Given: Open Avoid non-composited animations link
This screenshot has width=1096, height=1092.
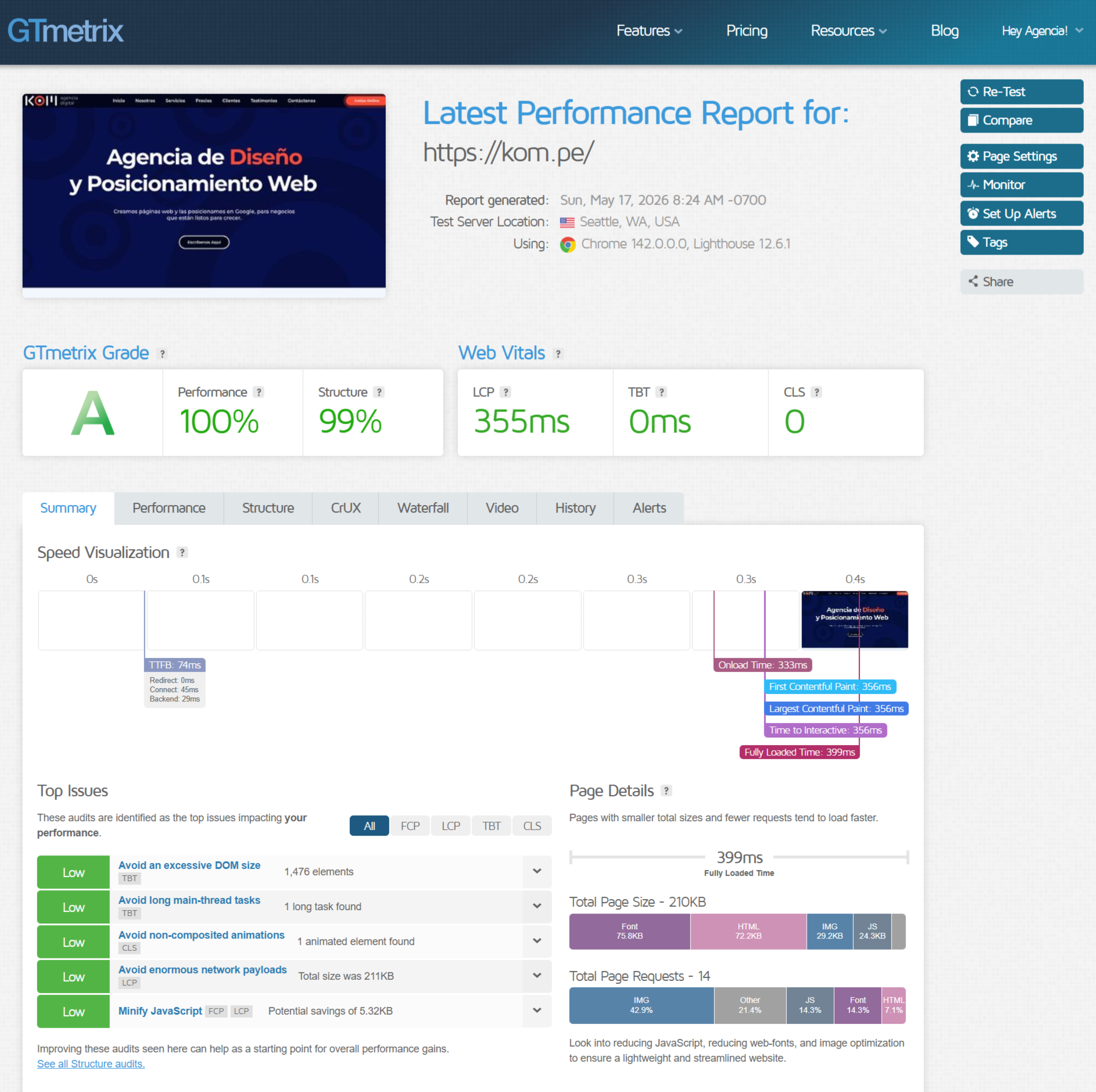Looking at the screenshot, I should coord(202,935).
